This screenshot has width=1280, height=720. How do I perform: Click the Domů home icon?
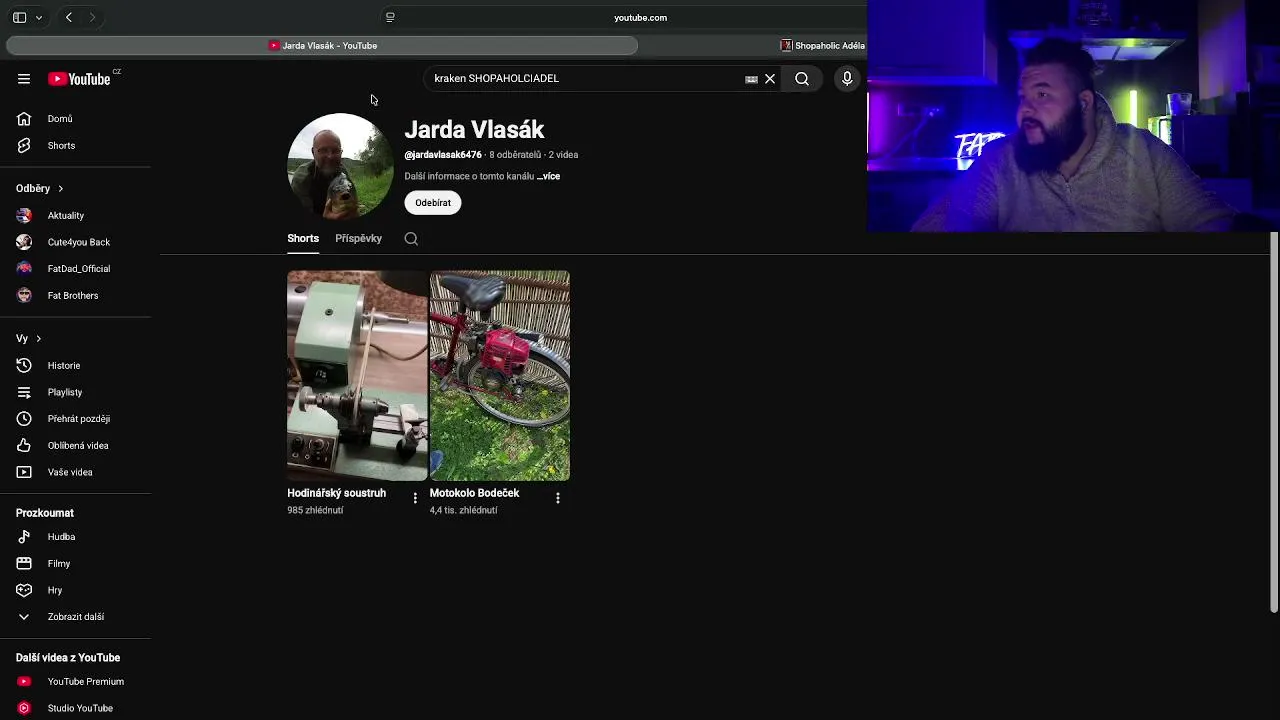24,119
